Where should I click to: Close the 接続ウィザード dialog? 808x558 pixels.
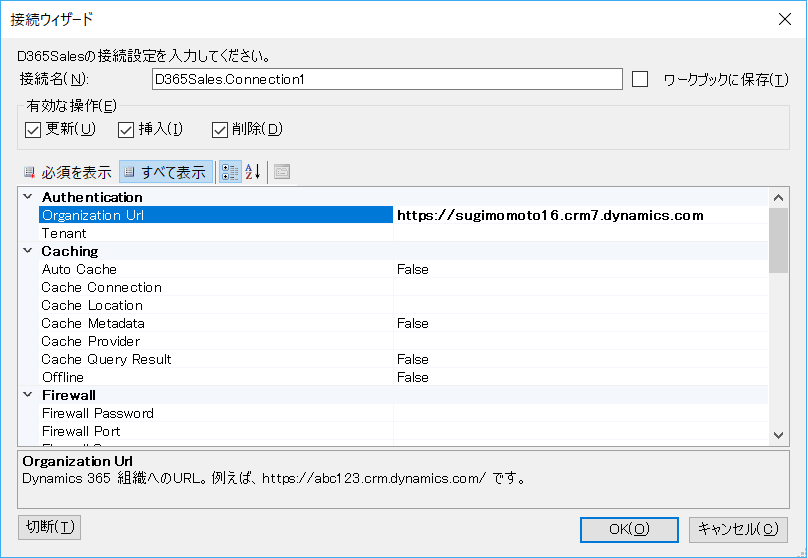[x=784, y=19]
